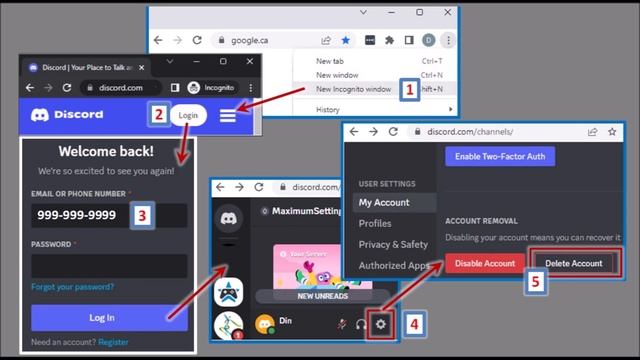Image resolution: width=640 pixels, height=360 pixels.
Task: Click the blue Log In button
Action: [x=109, y=318]
